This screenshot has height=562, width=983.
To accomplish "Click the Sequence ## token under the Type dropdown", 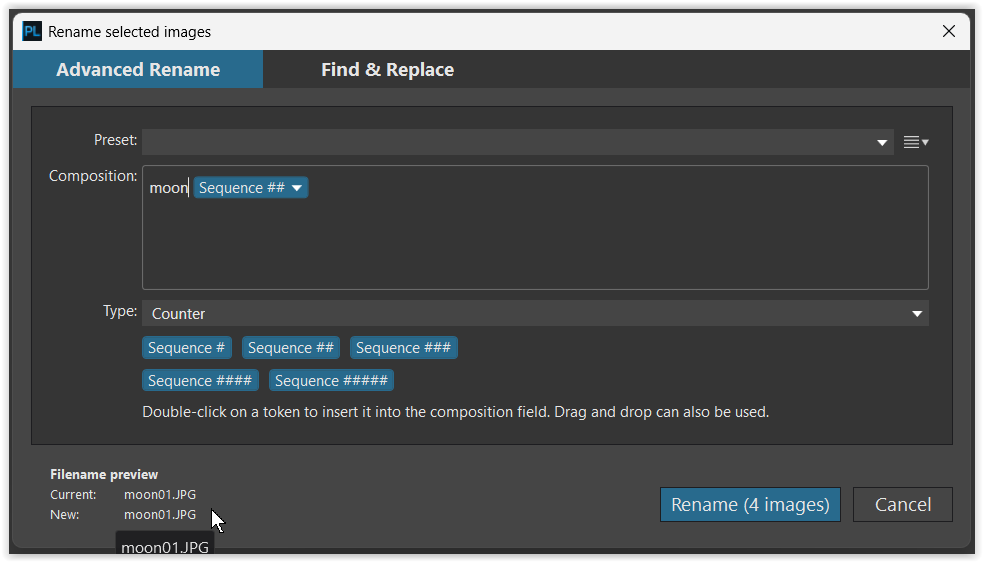I will pos(291,348).
